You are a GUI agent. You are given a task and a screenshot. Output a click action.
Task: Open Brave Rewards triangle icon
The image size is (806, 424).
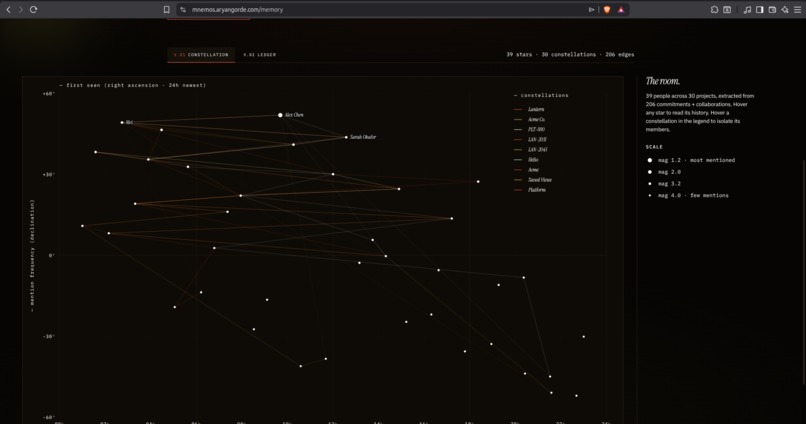click(x=621, y=9)
